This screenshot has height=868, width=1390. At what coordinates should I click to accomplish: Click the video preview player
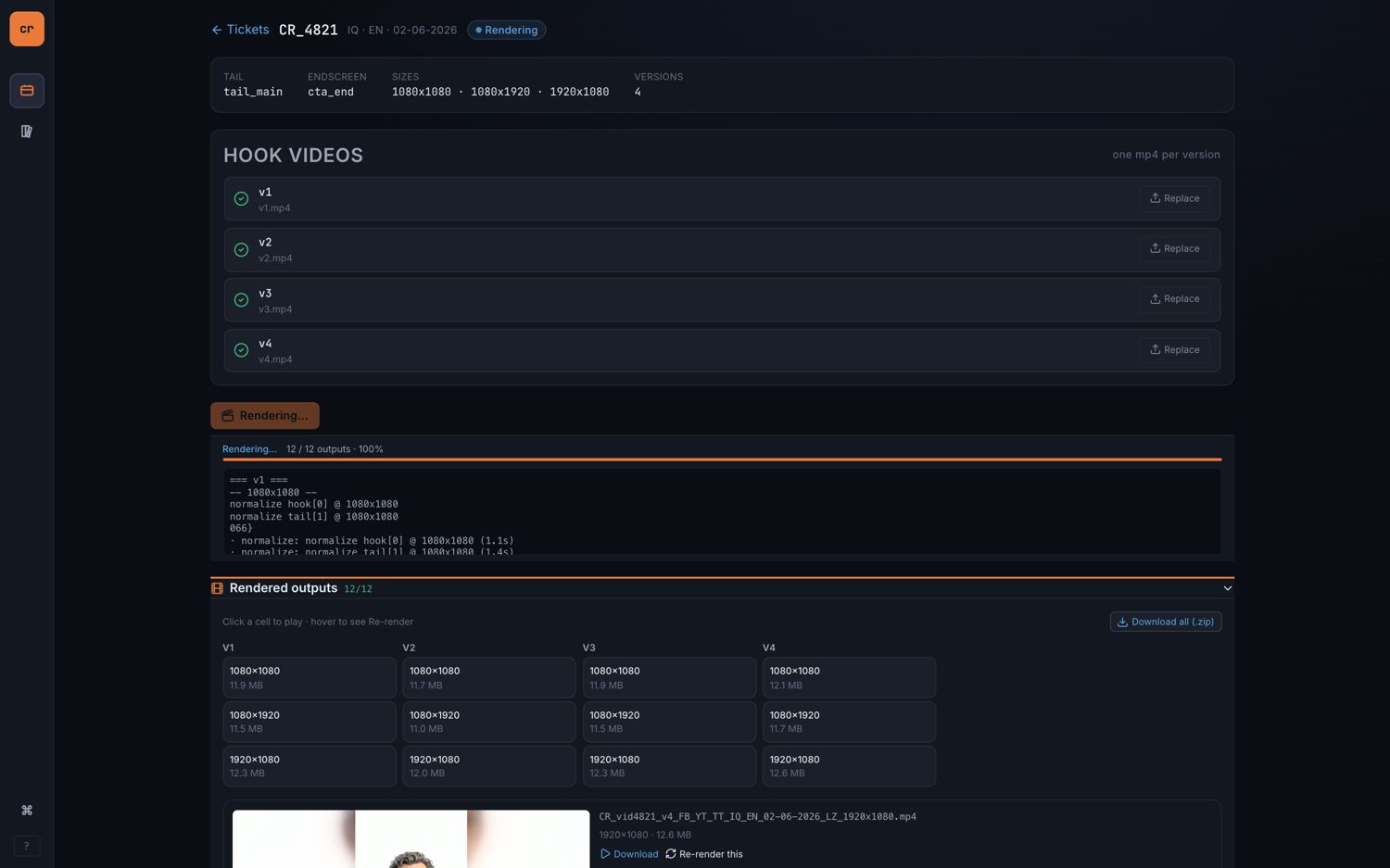coord(411,839)
